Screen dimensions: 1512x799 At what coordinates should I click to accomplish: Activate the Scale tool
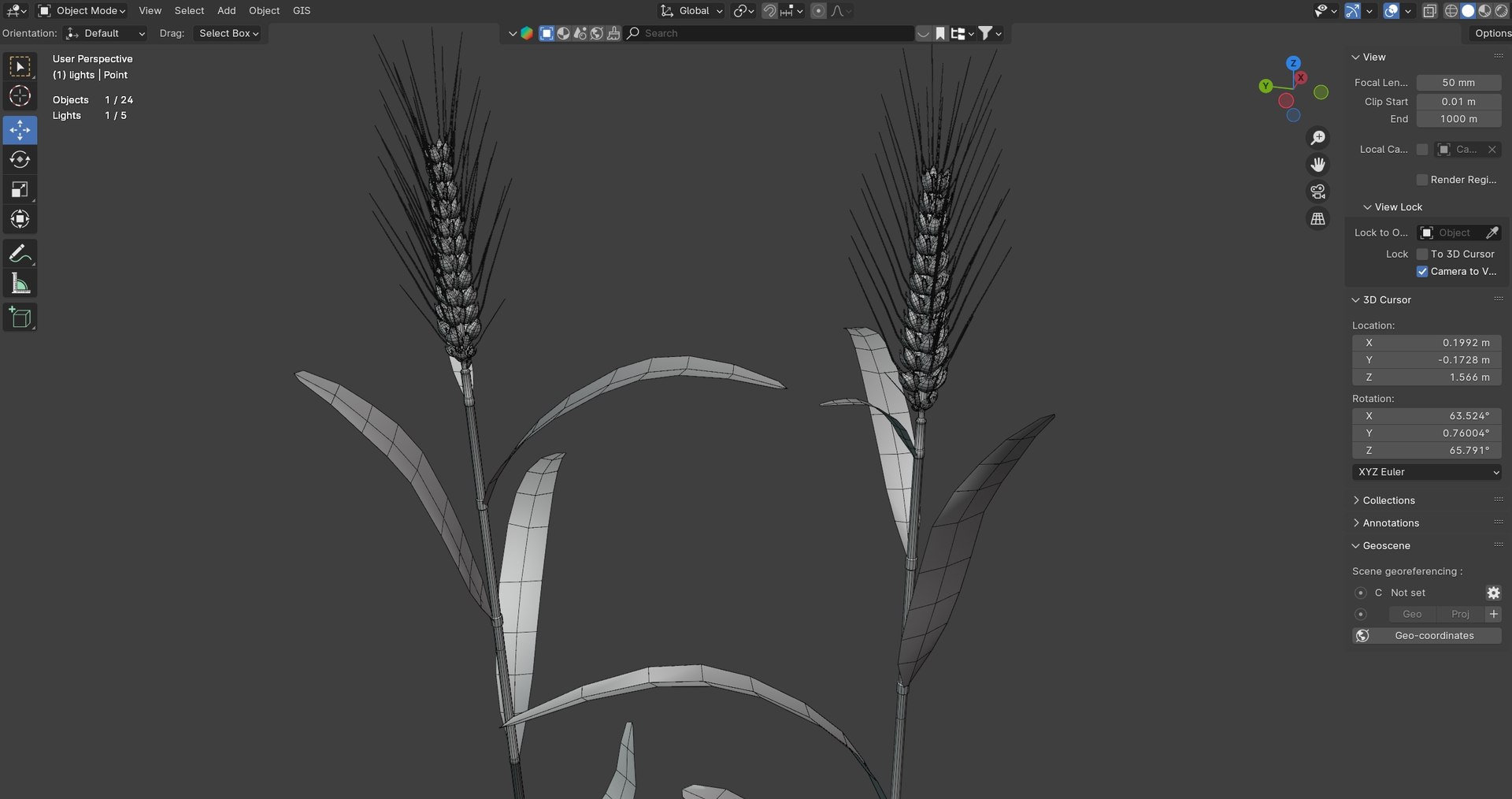20,189
